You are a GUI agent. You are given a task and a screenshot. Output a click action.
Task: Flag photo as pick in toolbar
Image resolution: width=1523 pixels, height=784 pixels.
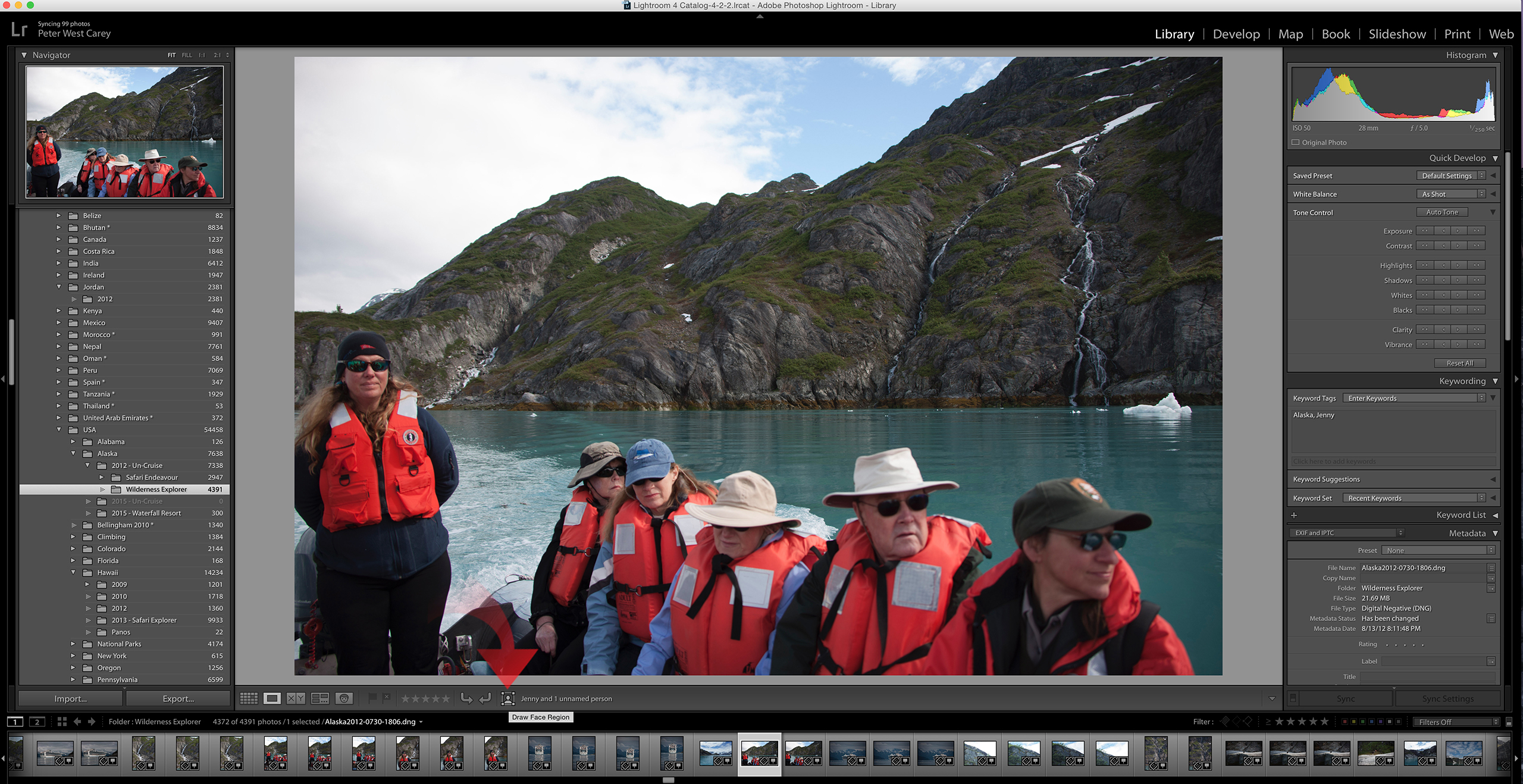[372, 698]
